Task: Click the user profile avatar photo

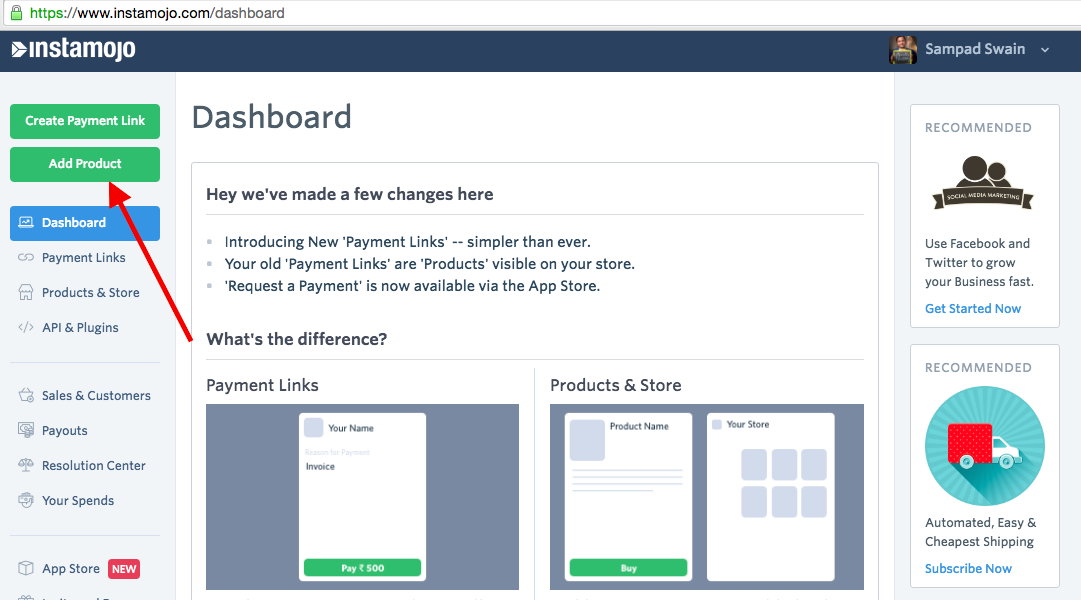Action: tap(903, 50)
